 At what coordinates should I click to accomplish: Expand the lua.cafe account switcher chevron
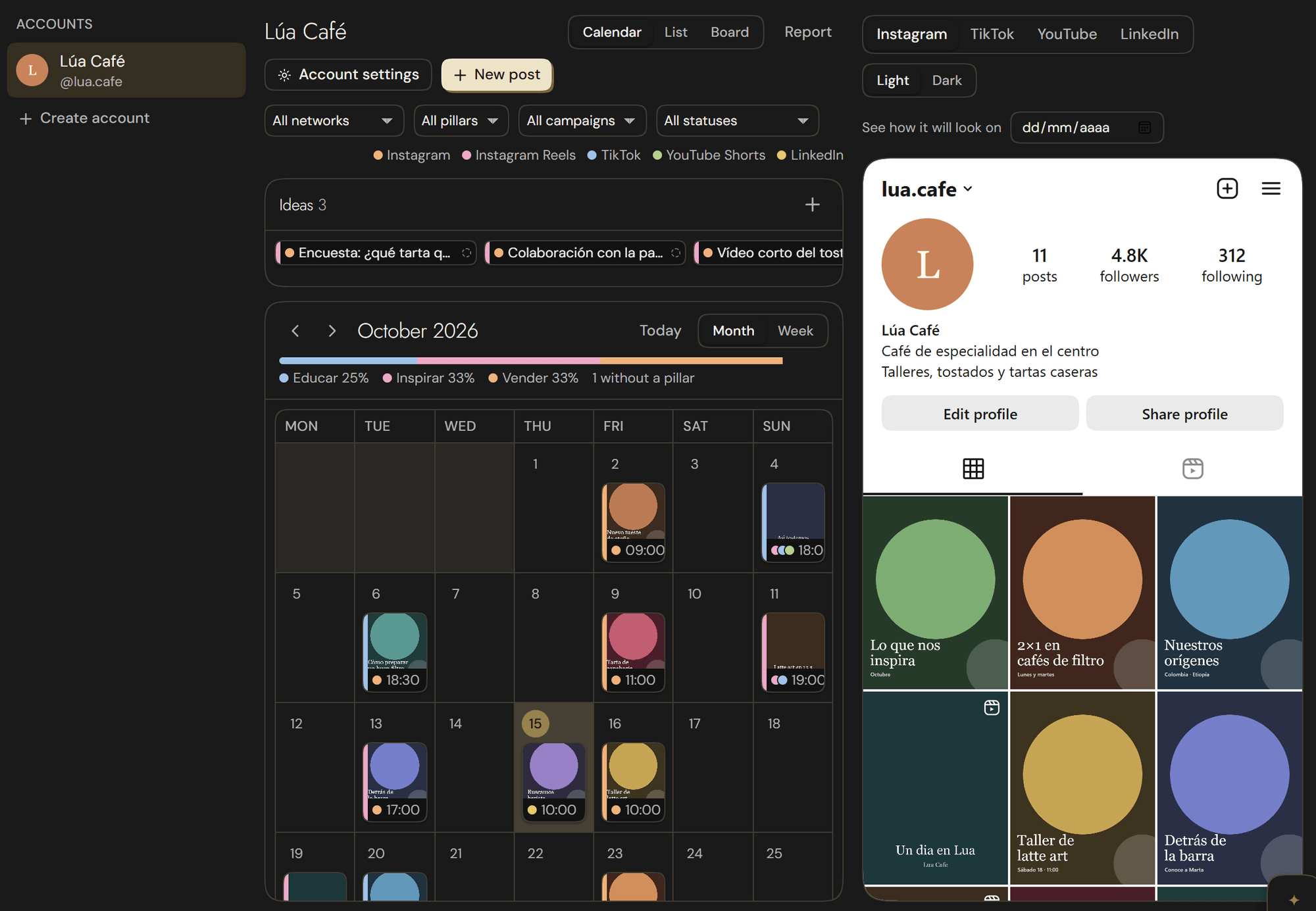click(x=968, y=189)
